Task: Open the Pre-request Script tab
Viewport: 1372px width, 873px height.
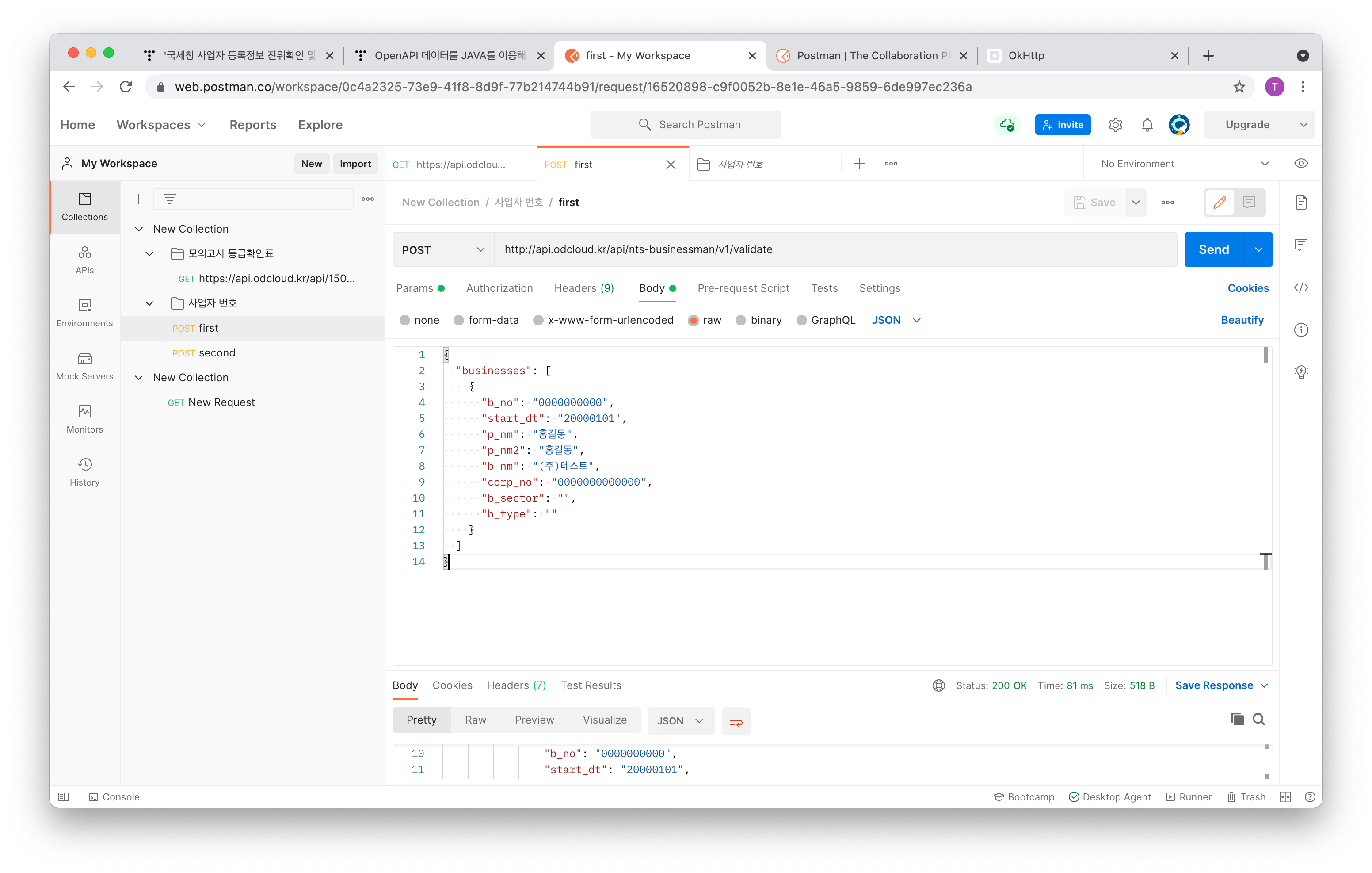Action: 743,288
